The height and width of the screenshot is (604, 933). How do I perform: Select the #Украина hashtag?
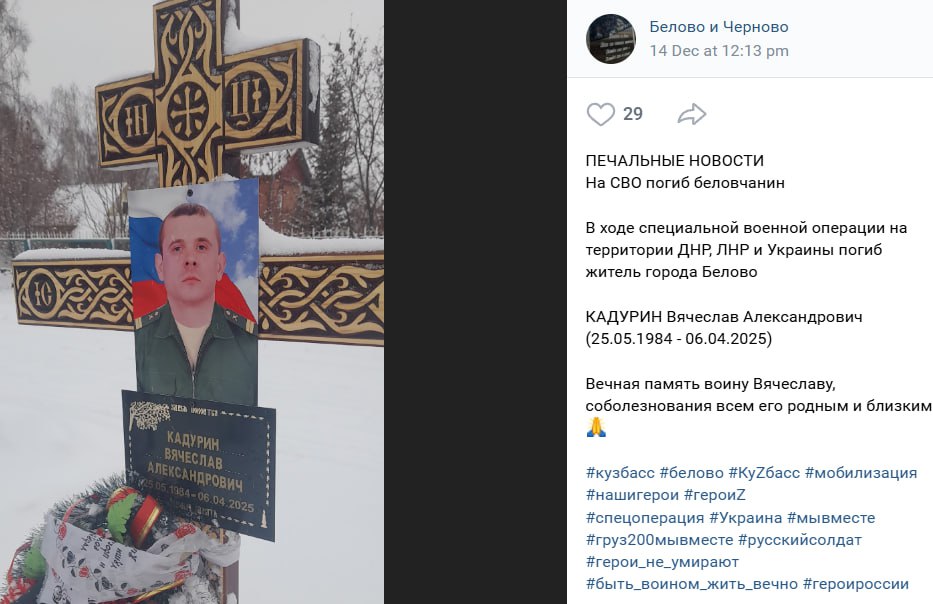[x=746, y=518]
